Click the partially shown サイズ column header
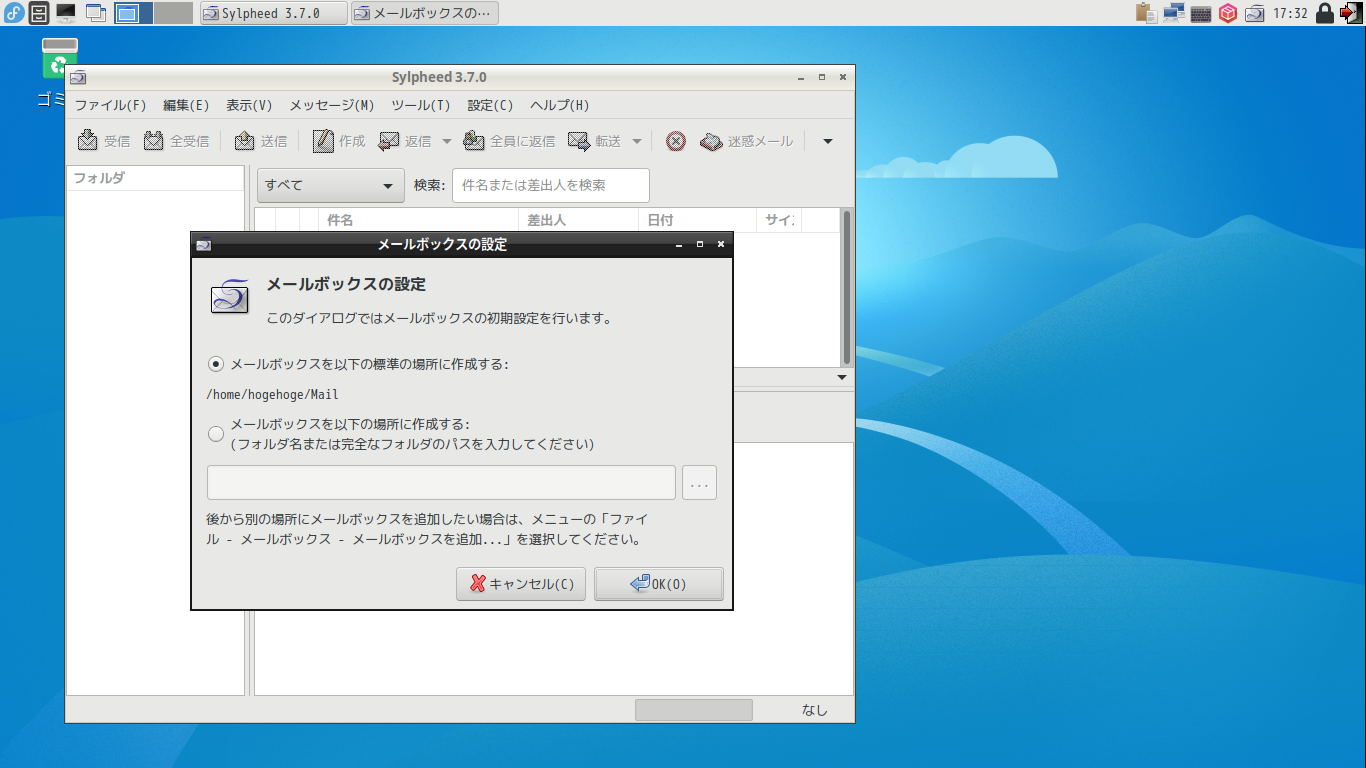Viewport: 1366px width, 768px height. click(779, 220)
